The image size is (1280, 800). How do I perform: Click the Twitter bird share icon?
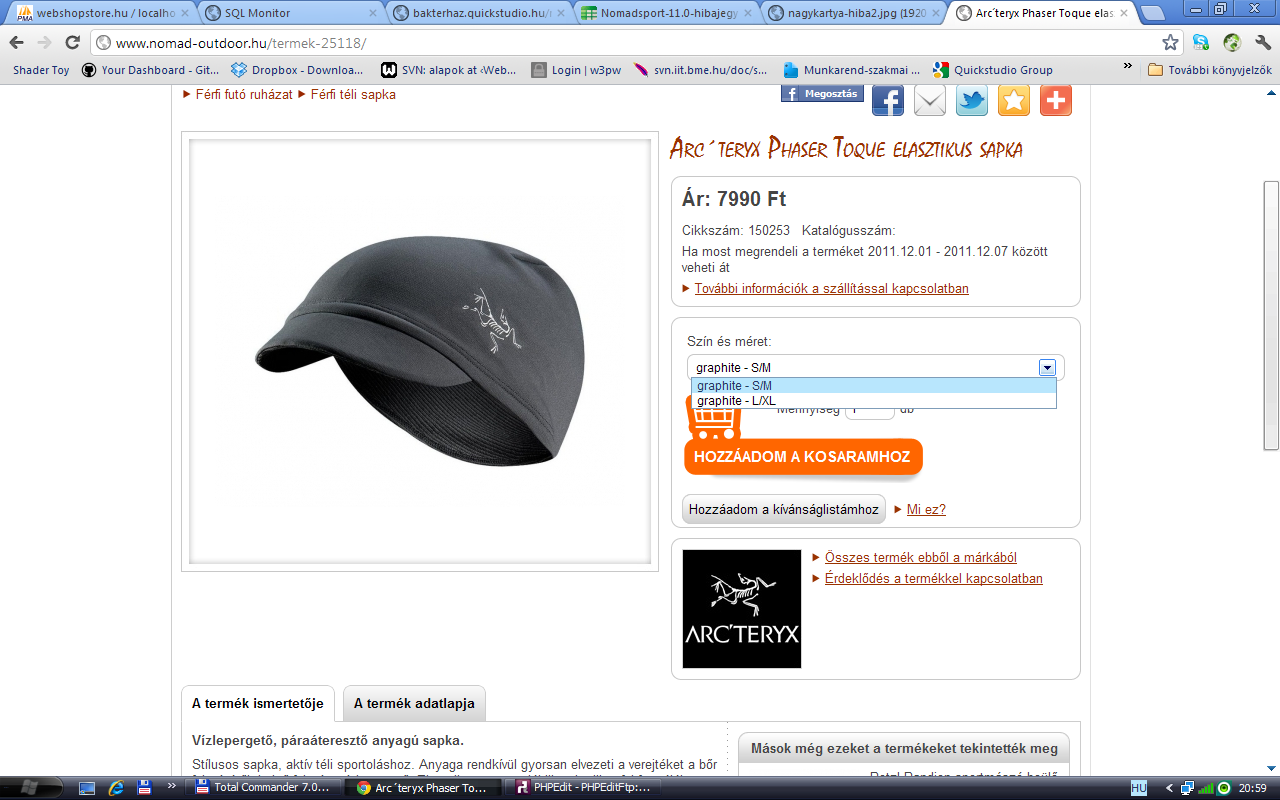coord(971,101)
